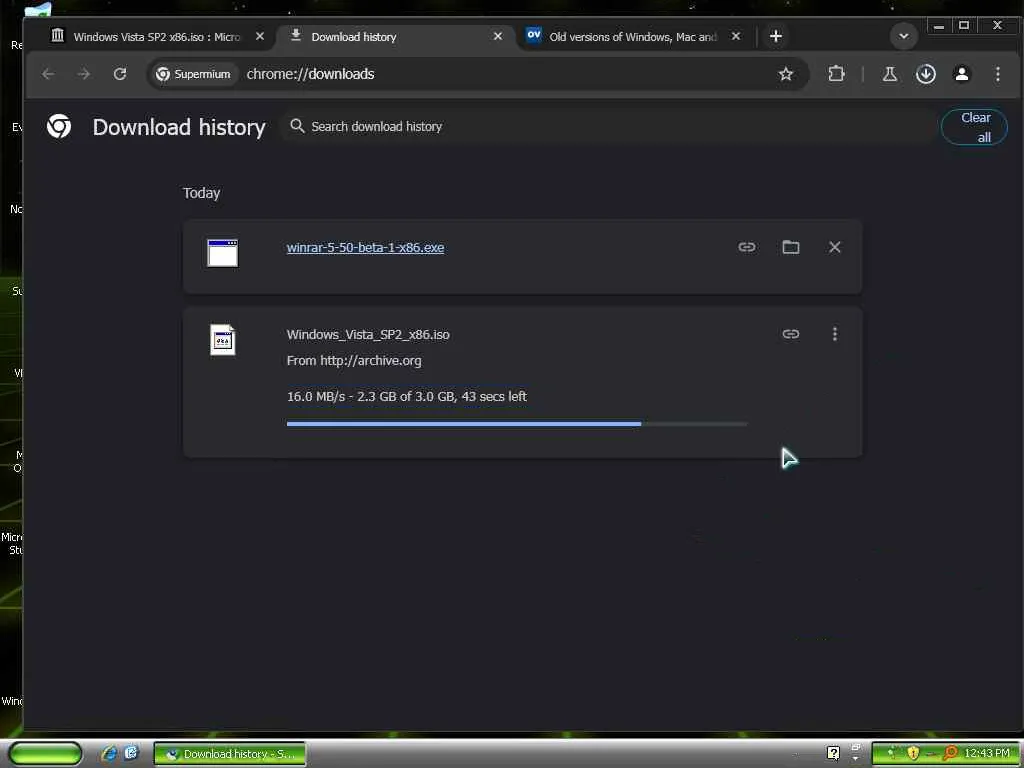Viewport: 1024px width, 768px height.
Task: Click the From http://archive.org text
Action: coord(354,360)
